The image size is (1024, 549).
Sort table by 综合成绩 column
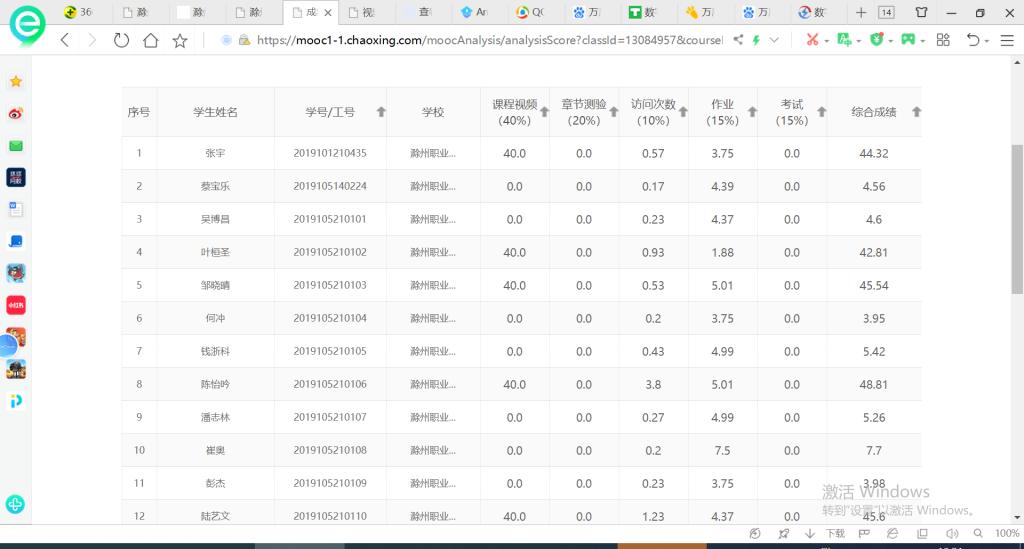[916, 112]
